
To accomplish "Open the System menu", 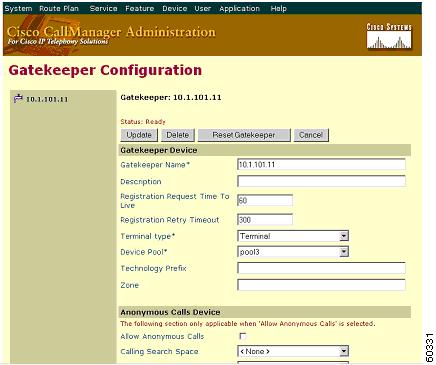I will point(18,8).
